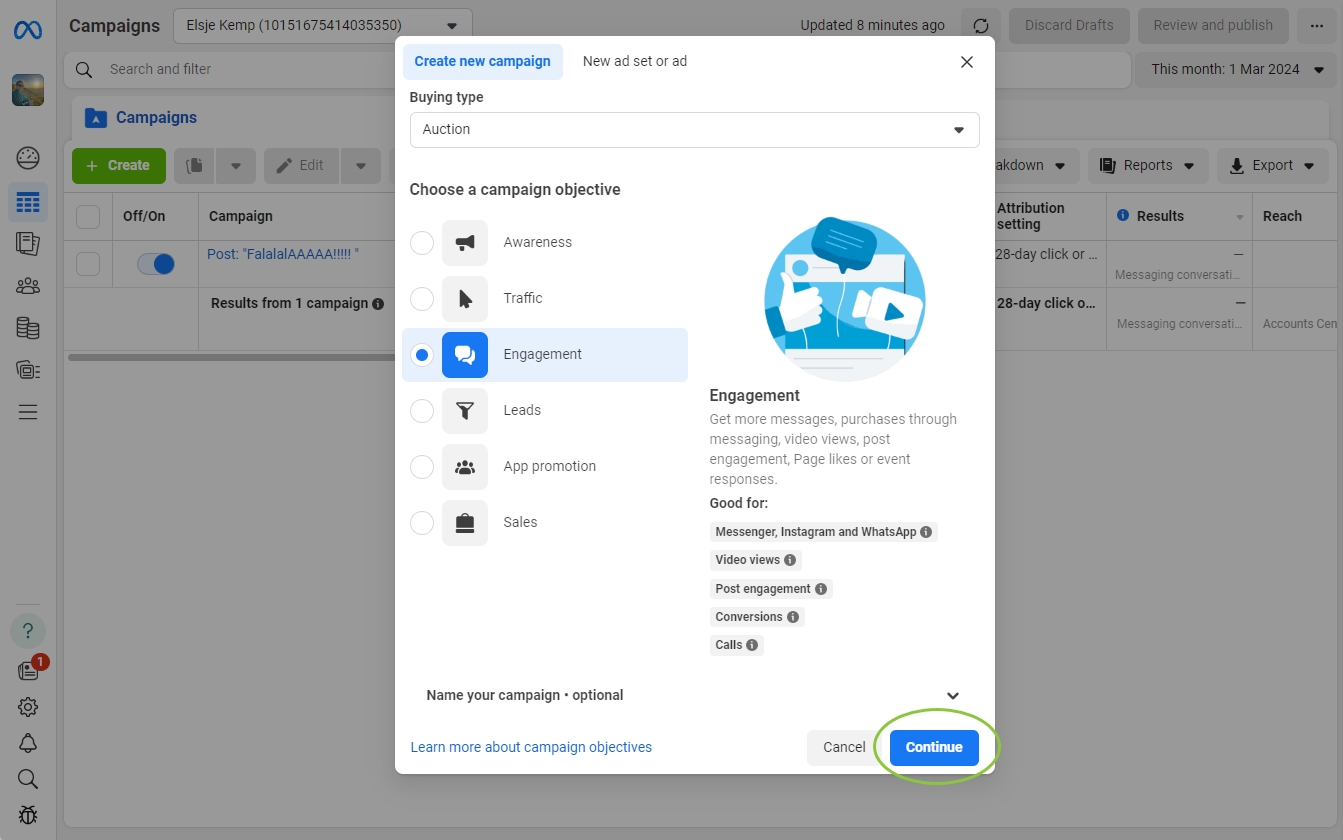Click the Billing coins stack icon

click(x=28, y=328)
